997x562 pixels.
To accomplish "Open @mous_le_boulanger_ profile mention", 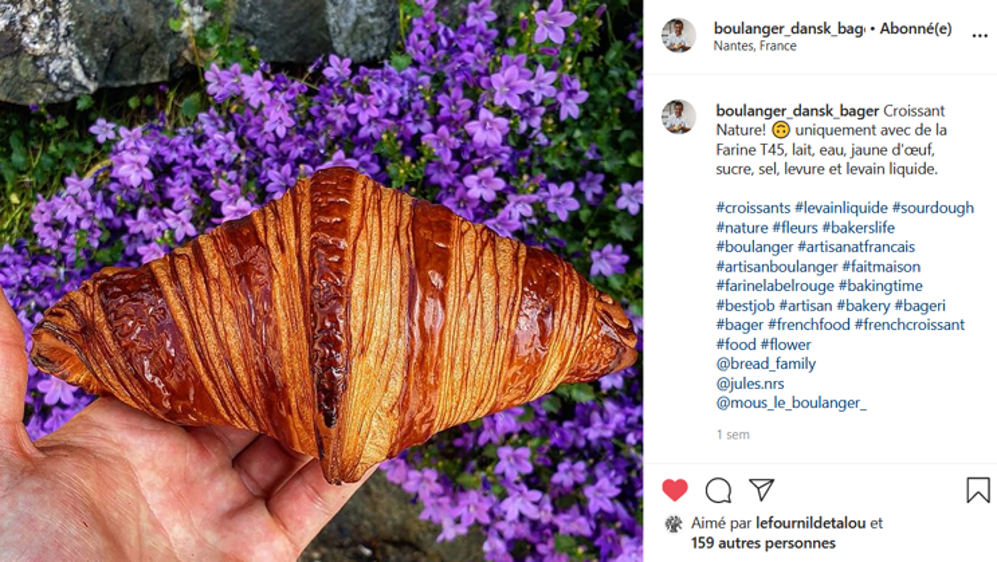I will pos(791,403).
